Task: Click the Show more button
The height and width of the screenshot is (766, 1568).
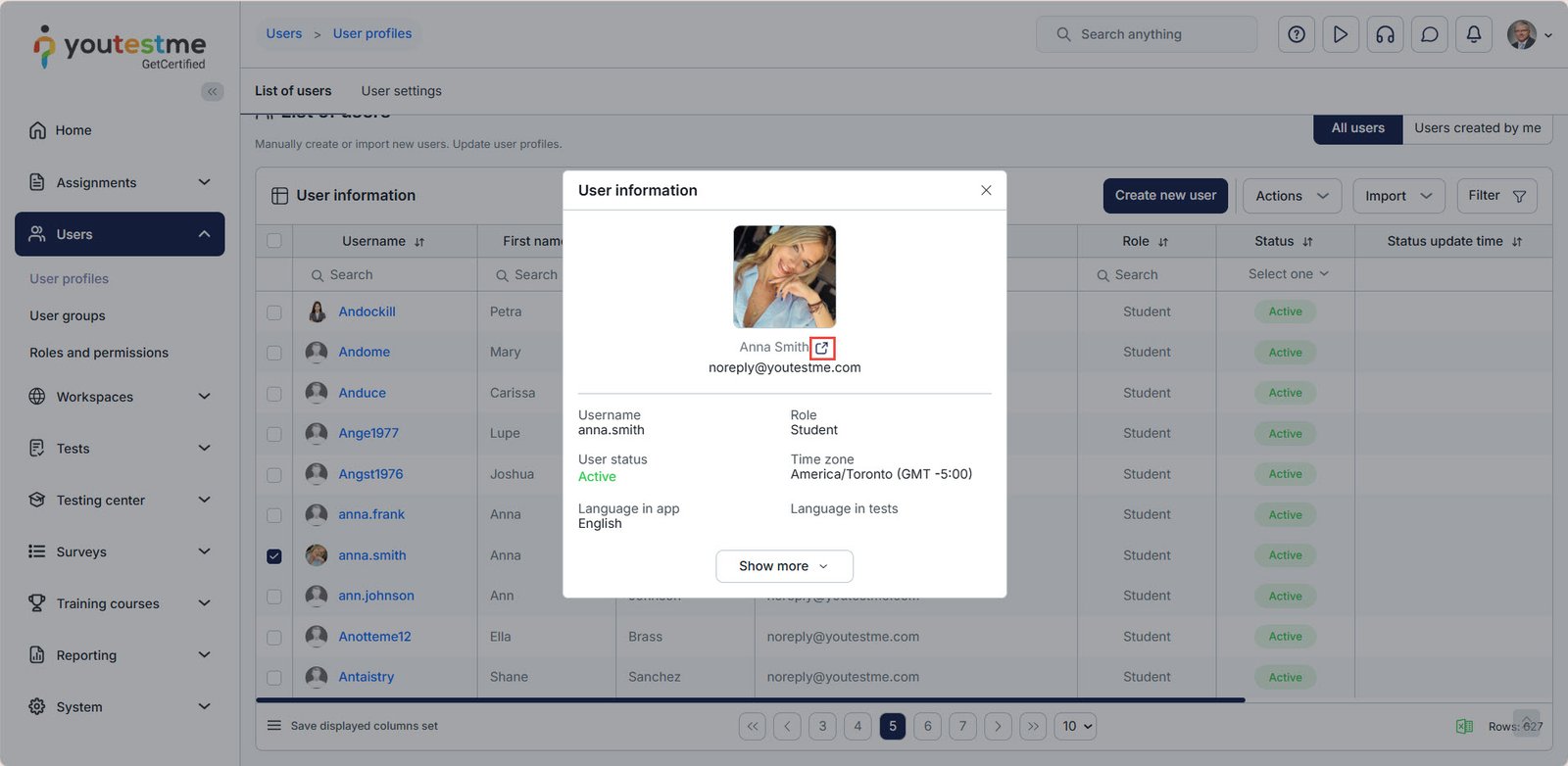Action: (784, 566)
